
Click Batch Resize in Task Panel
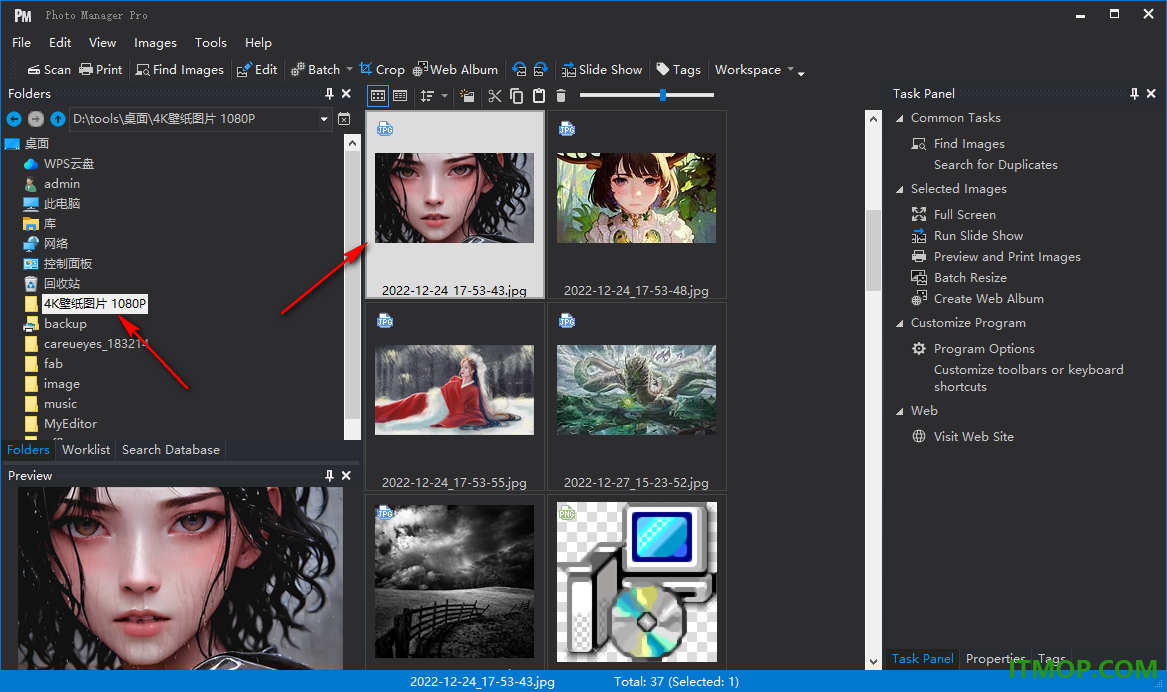(x=970, y=277)
